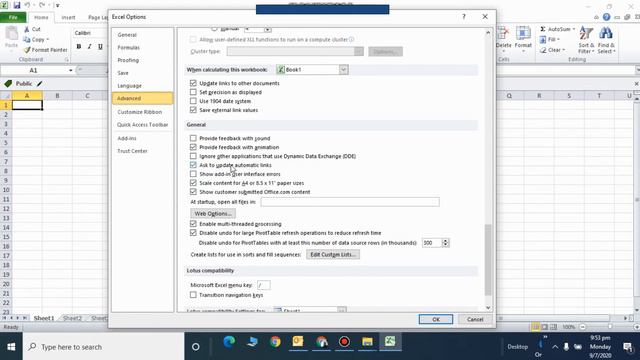Open the File tab

tap(13, 17)
